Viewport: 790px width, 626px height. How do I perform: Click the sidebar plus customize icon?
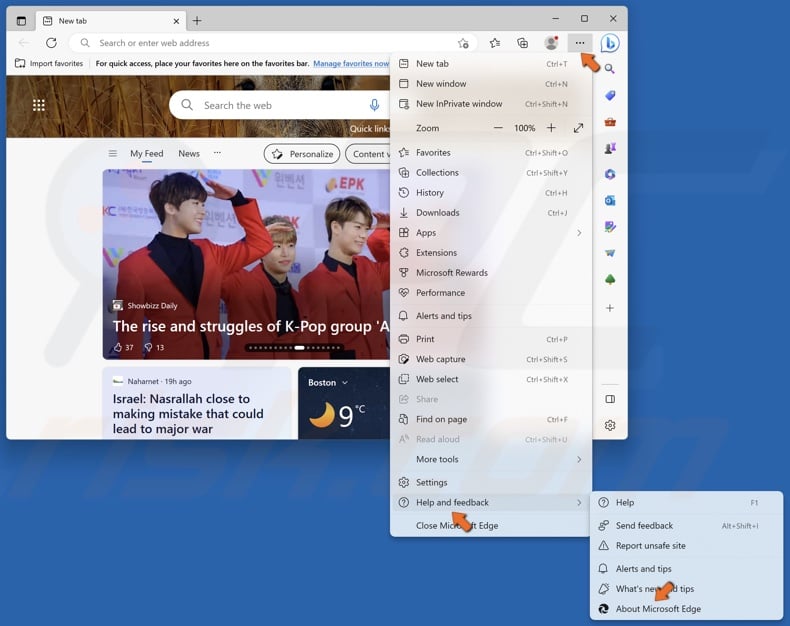point(610,308)
